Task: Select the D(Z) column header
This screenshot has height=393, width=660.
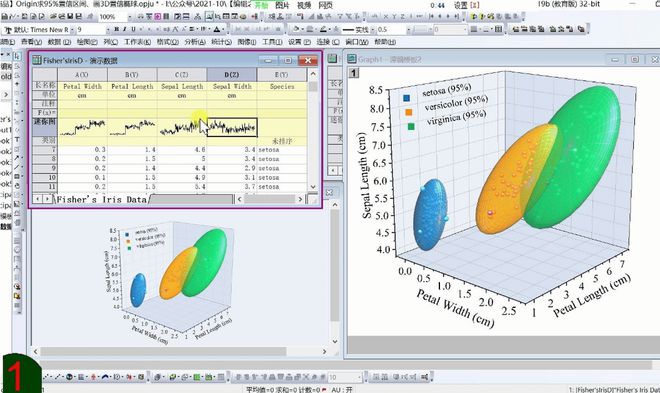Action: pos(232,74)
